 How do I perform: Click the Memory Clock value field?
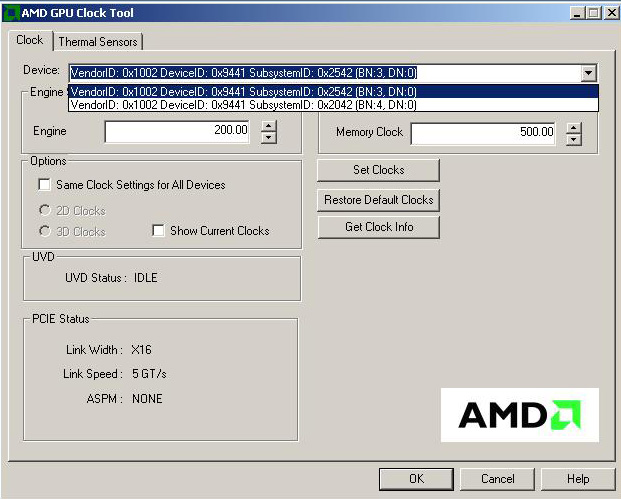483,132
